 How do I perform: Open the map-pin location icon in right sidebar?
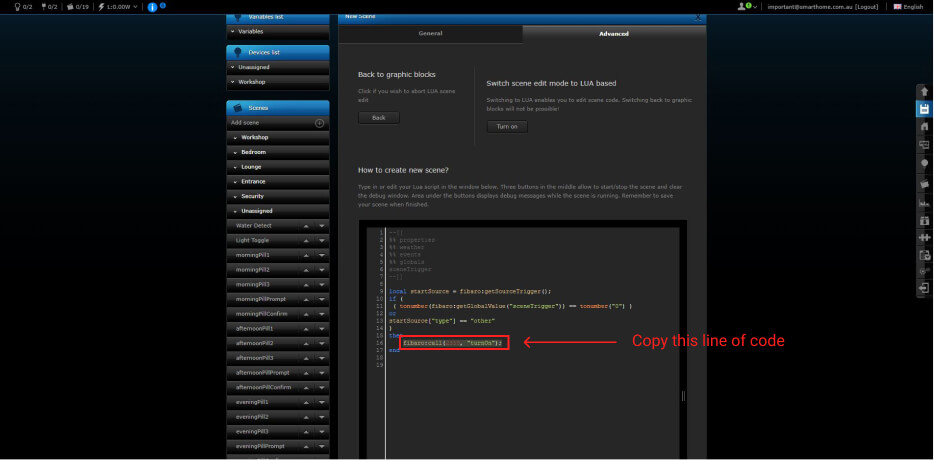point(924,163)
